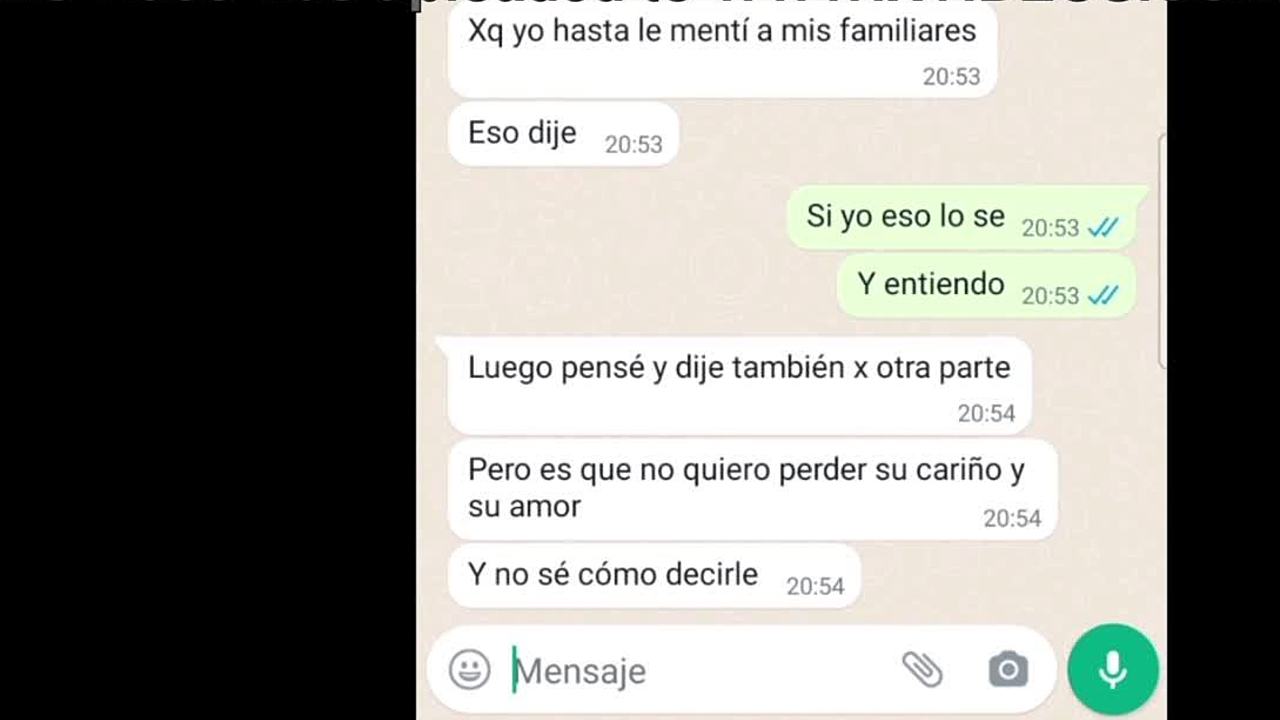Viewport: 1280px width, 720px height.
Task: Select the 'Luego pensé y dije también' message
Action: (740, 387)
